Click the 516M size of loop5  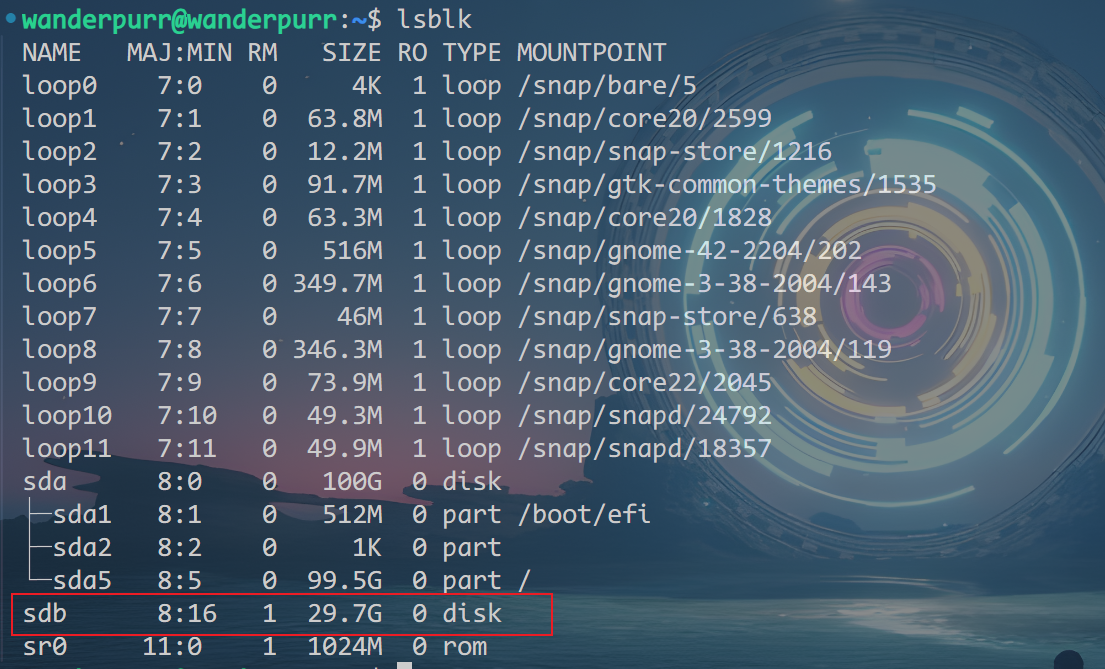pyautogui.click(x=352, y=251)
